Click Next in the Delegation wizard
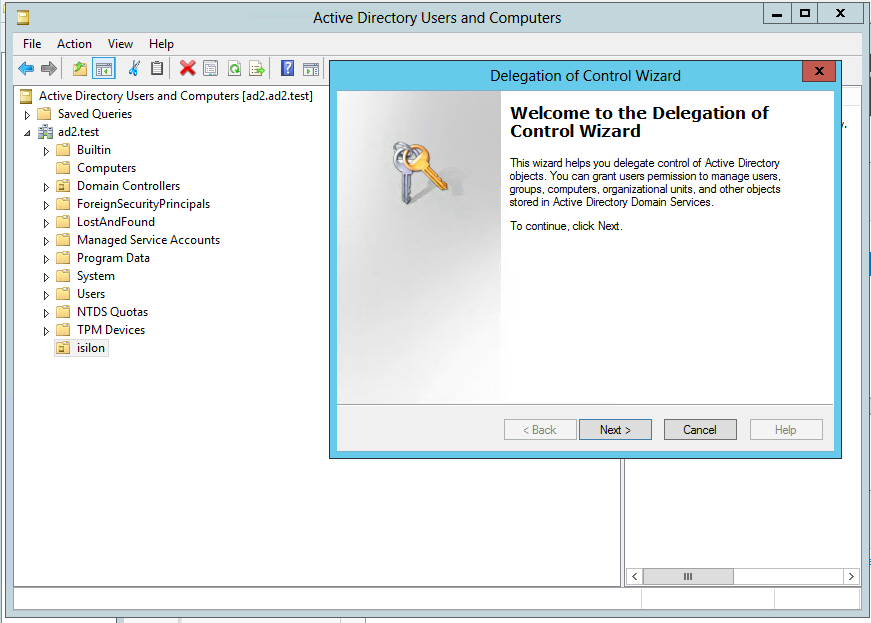871x623 pixels. click(x=615, y=430)
